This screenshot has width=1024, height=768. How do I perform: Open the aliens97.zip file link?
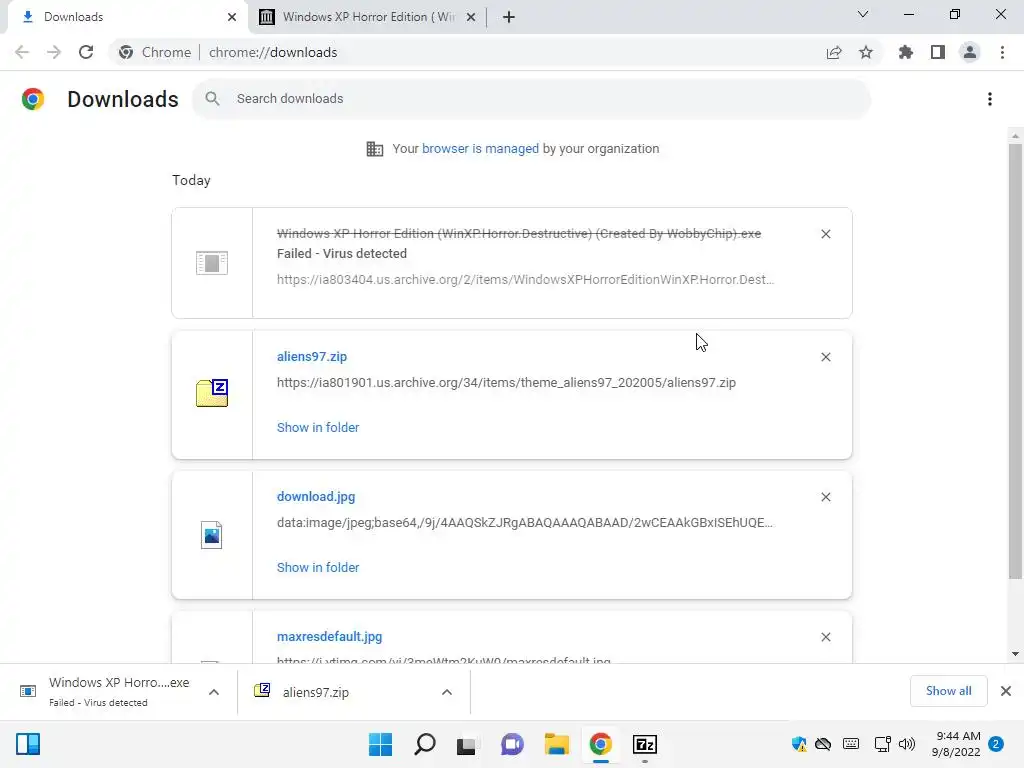pos(312,357)
